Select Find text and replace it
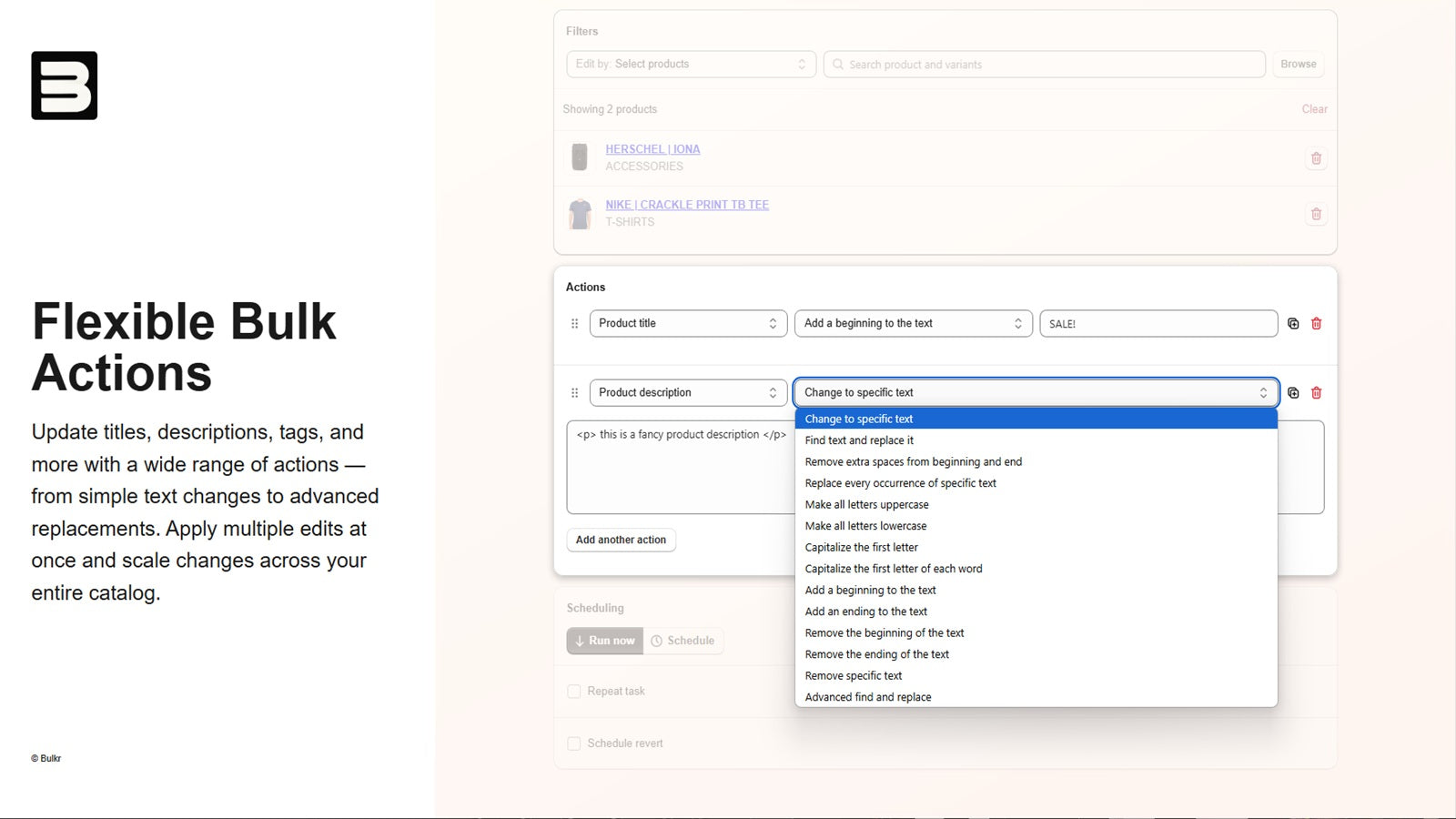Viewport: 1456px width, 819px height. coord(1036,440)
